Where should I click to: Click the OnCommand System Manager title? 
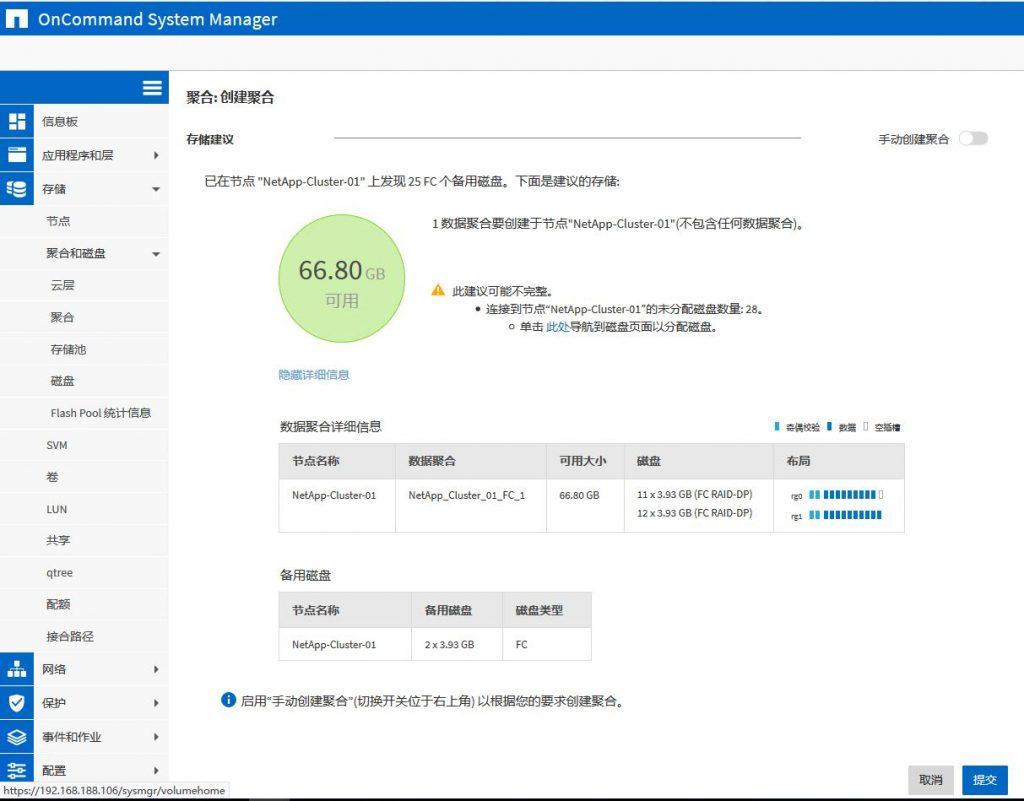pyautogui.click(x=157, y=20)
